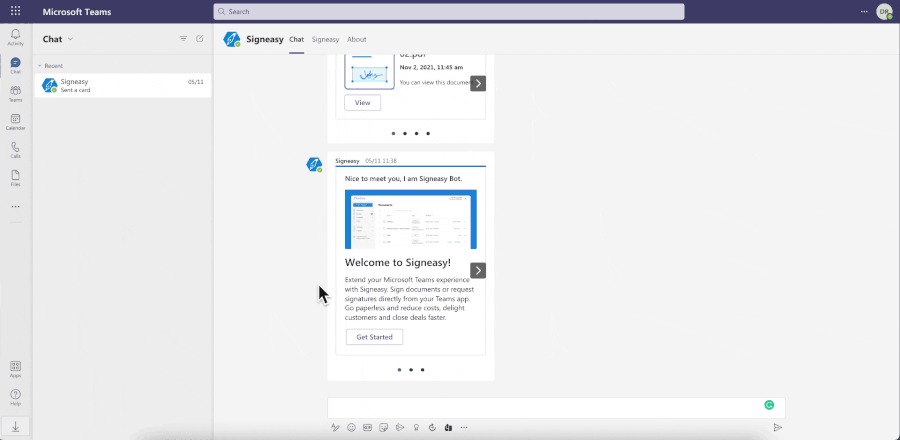This screenshot has width=900, height=440.
Task: Open the Stream app icon in the compose toolbar
Action: [x=400, y=427]
